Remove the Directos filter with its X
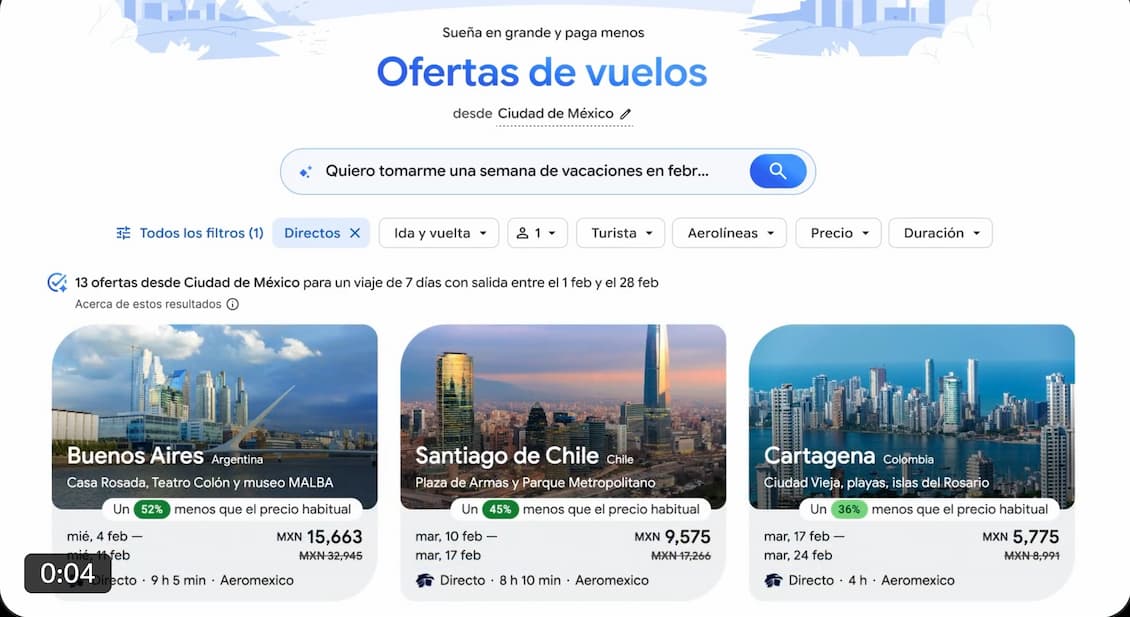Screen dimensions: 1130x617 pyautogui.click(x=355, y=233)
